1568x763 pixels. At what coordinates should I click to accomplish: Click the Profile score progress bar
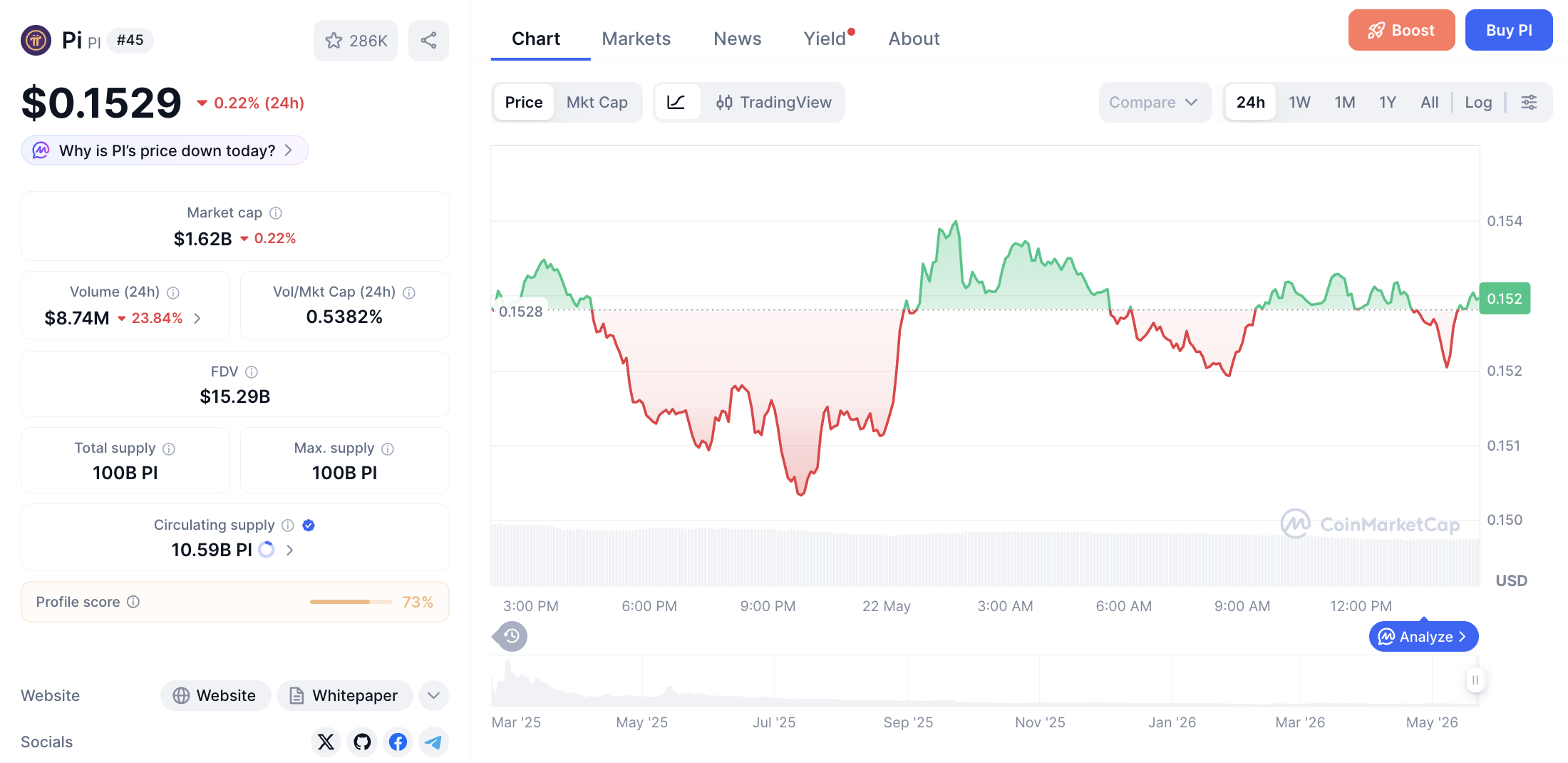pos(351,602)
